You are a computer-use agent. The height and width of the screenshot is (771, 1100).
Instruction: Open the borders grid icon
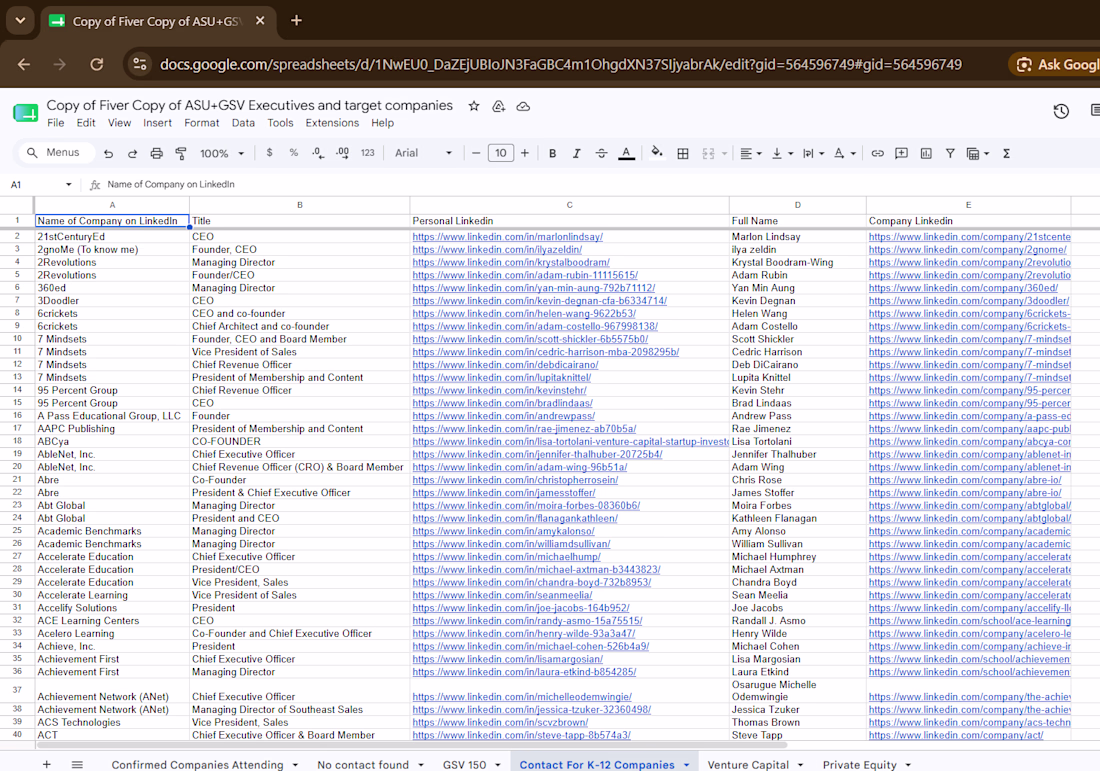point(683,153)
